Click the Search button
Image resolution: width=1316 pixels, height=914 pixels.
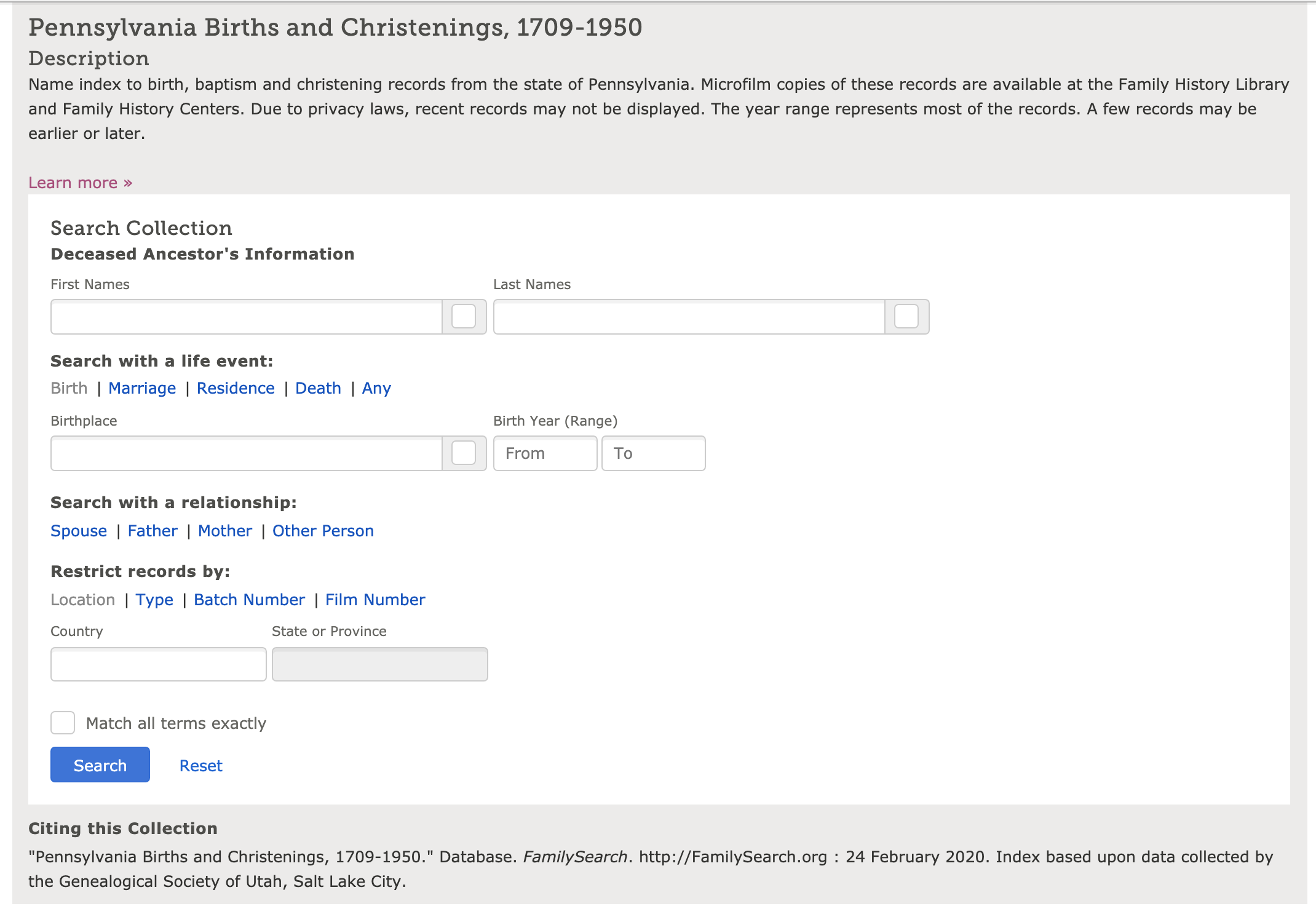99,765
